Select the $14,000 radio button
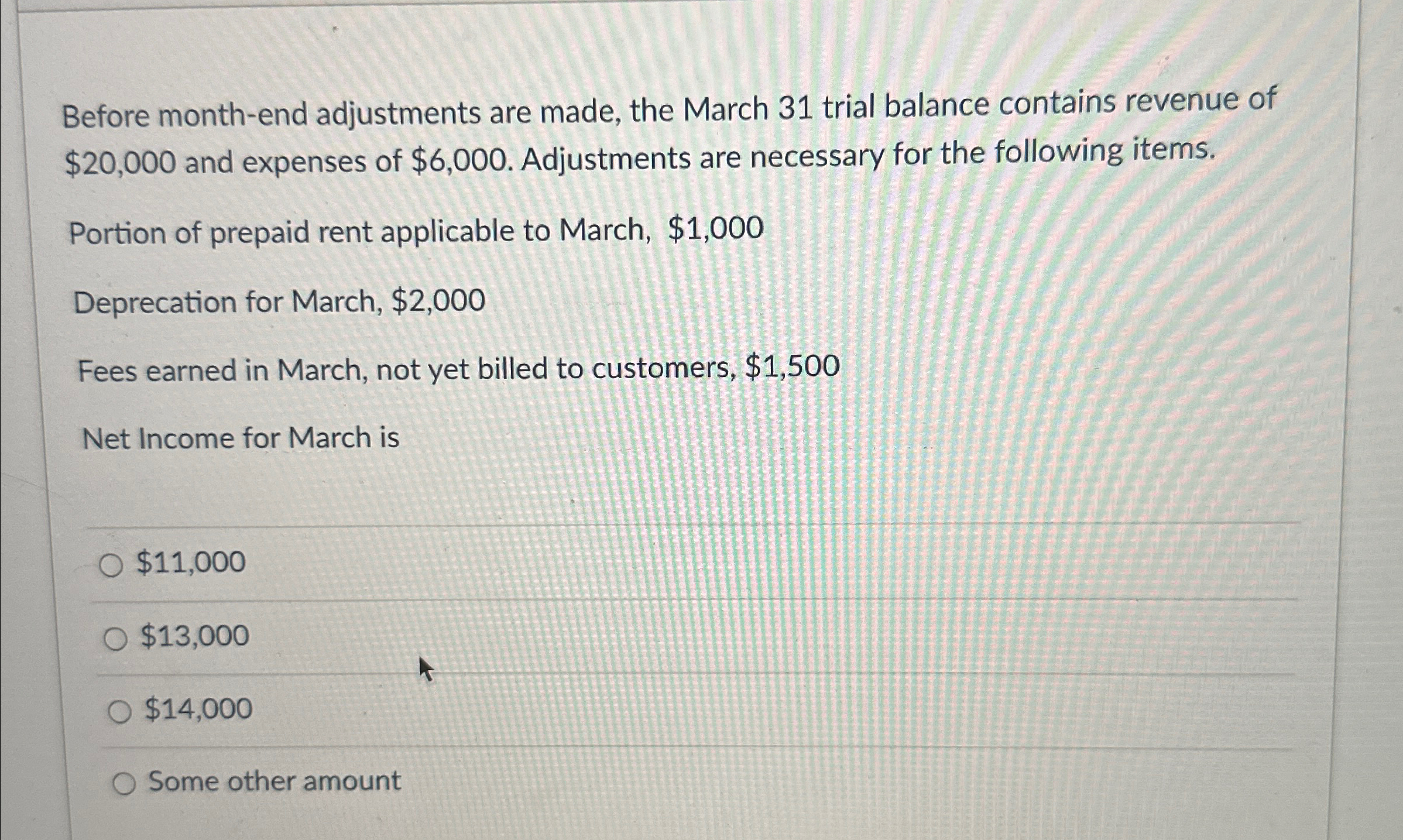1403x840 pixels. 119,710
